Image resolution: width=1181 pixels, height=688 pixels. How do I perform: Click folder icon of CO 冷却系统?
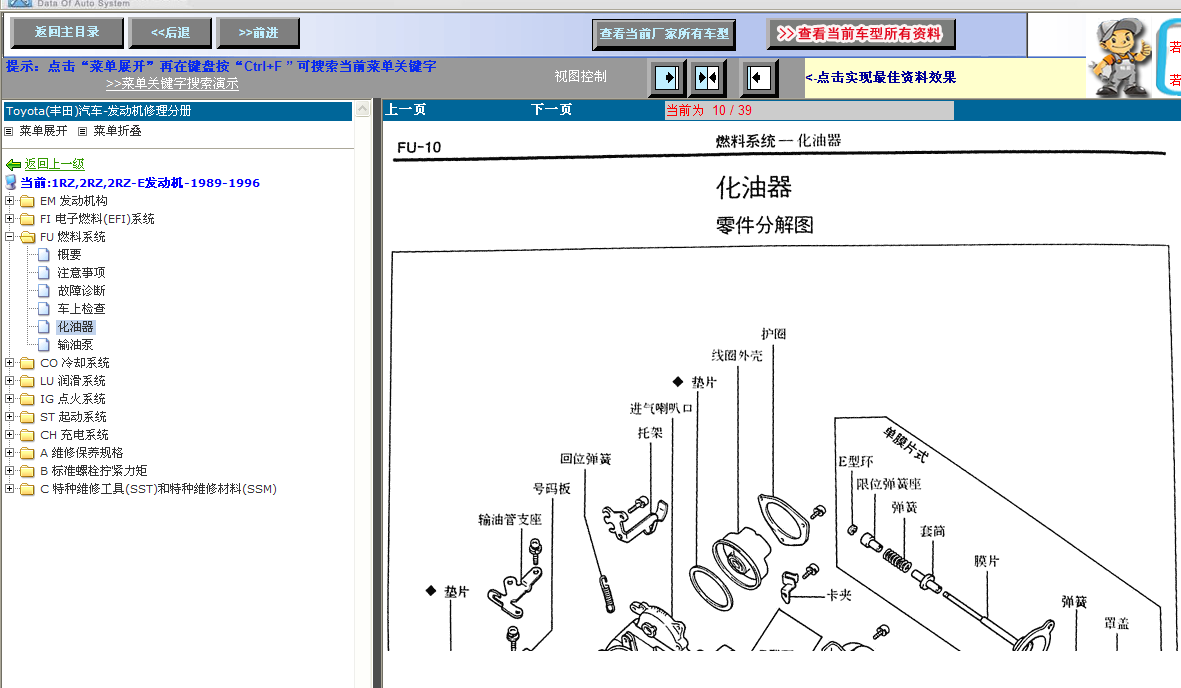click(27, 363)
